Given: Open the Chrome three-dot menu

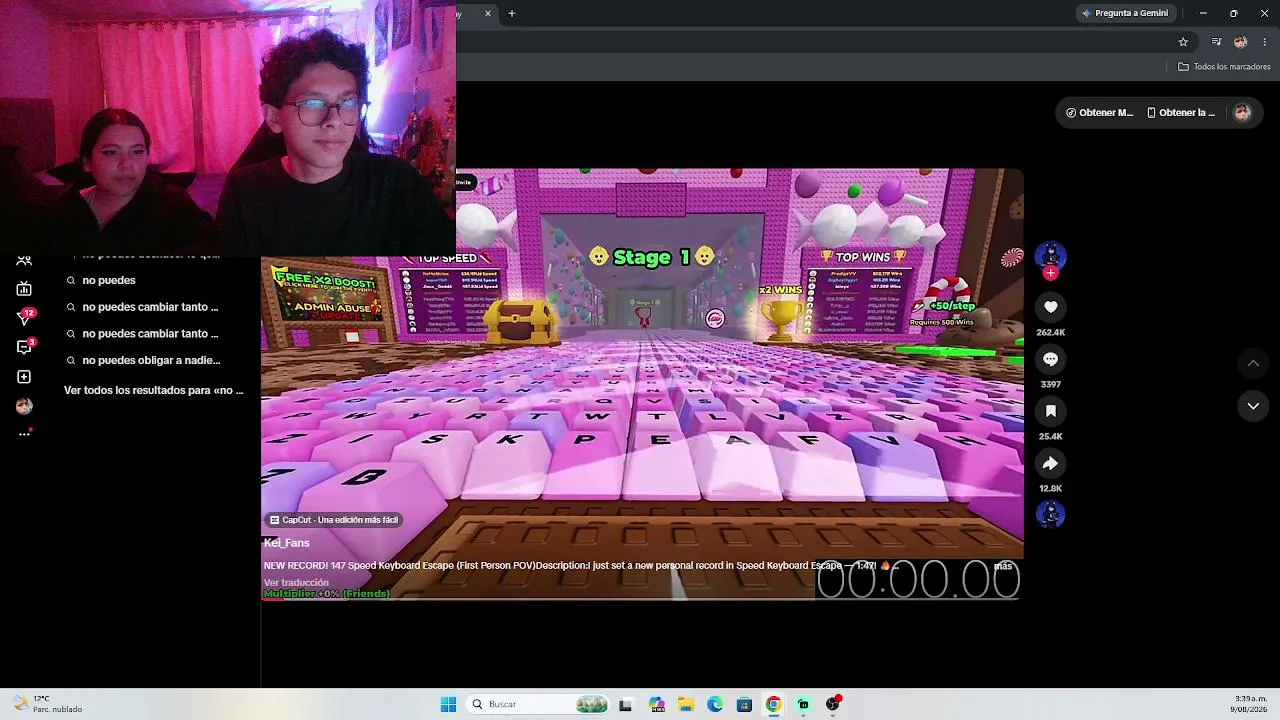Looking at the screenshot, I should (x=1265, y=42).
